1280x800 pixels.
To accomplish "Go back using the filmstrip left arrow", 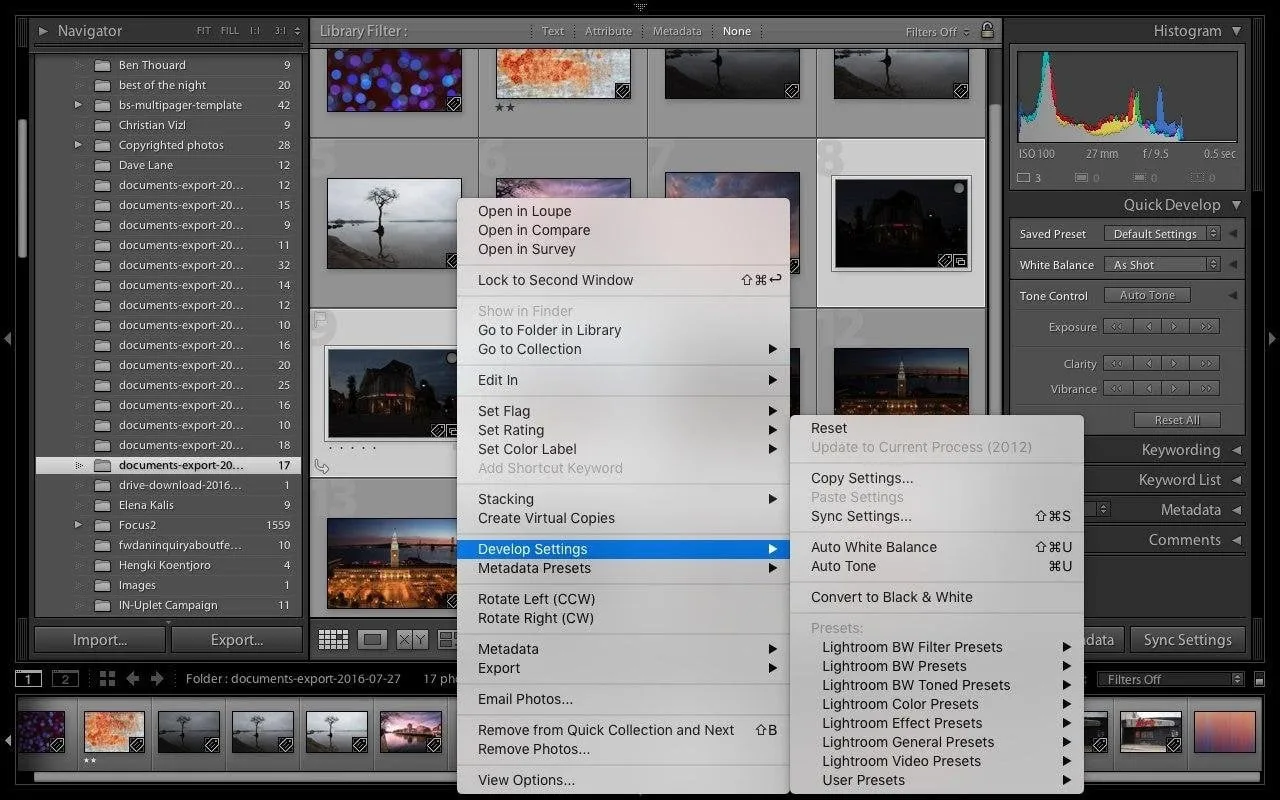I will [132, 679].
